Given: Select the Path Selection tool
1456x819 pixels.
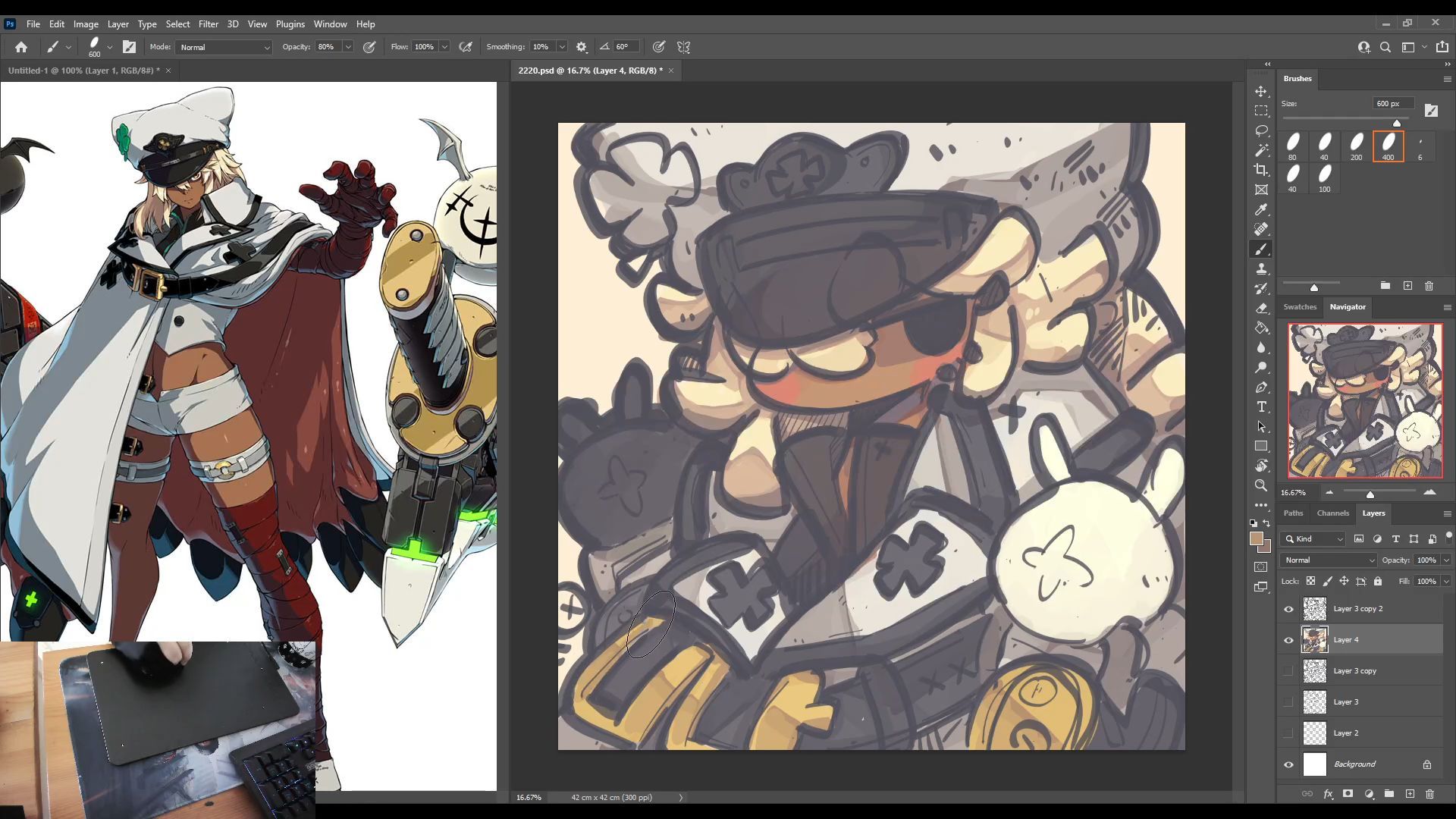Looking at the screenshot, I should coord(1261,427).
